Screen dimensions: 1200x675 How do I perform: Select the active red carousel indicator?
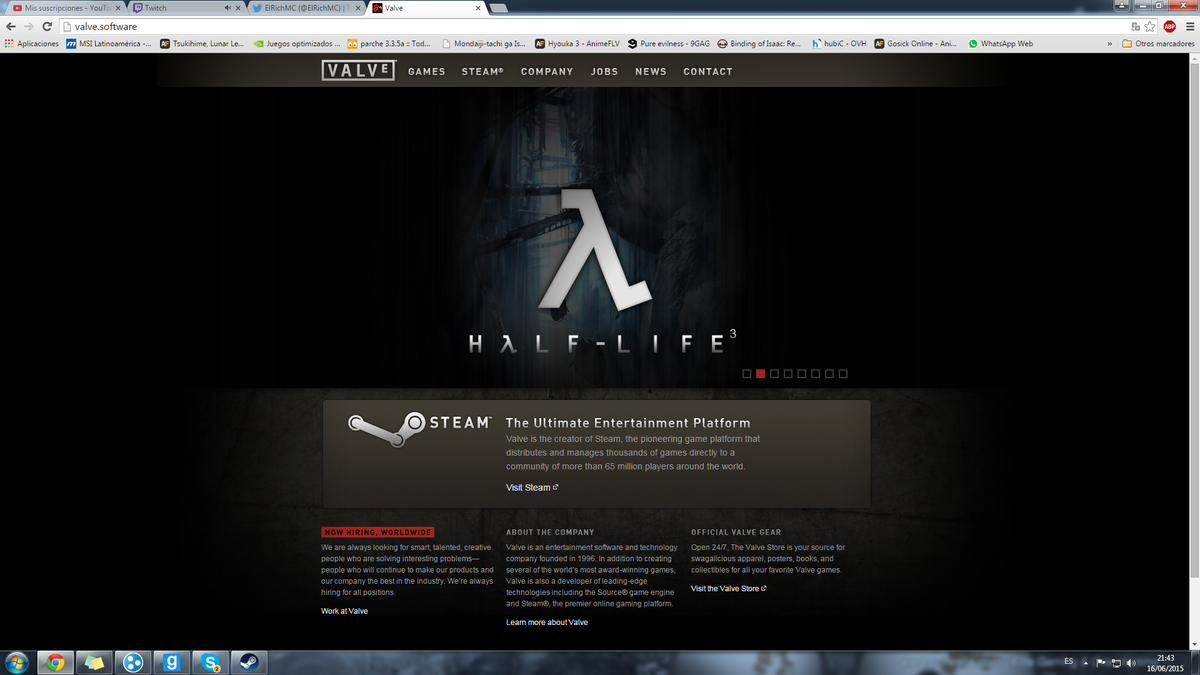760,374
